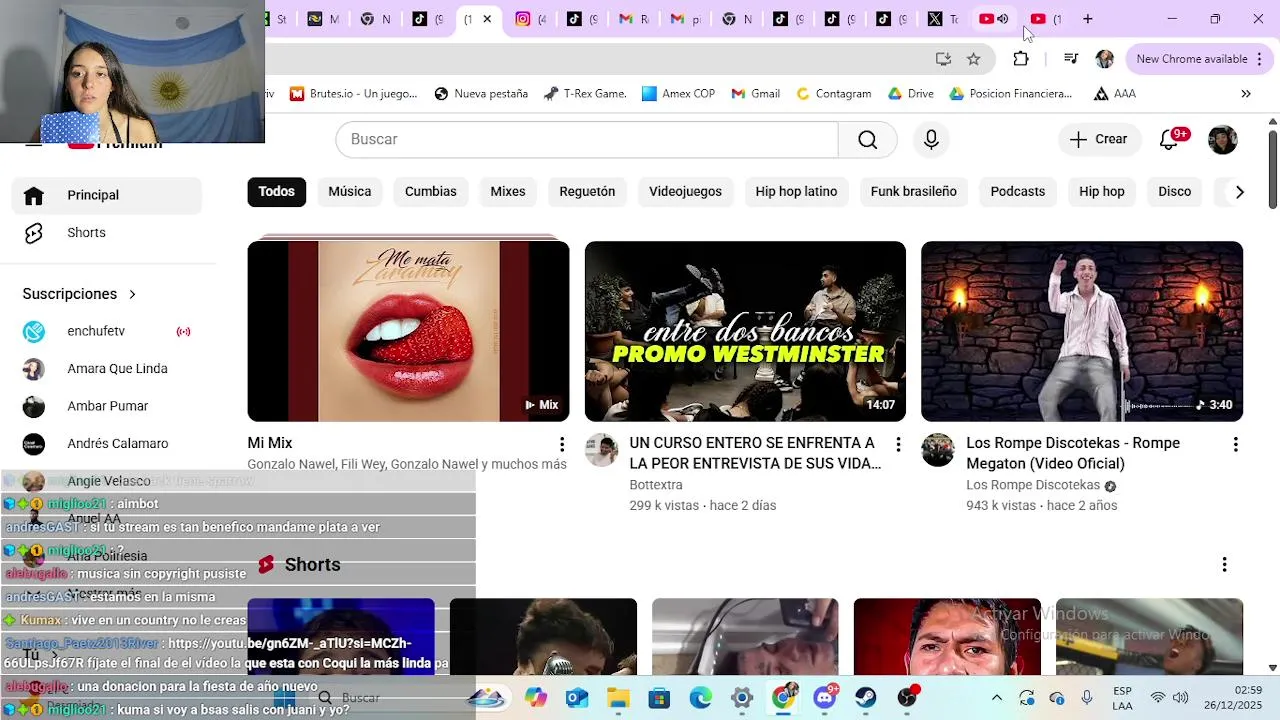Click the Crear button

(1098, 139)
